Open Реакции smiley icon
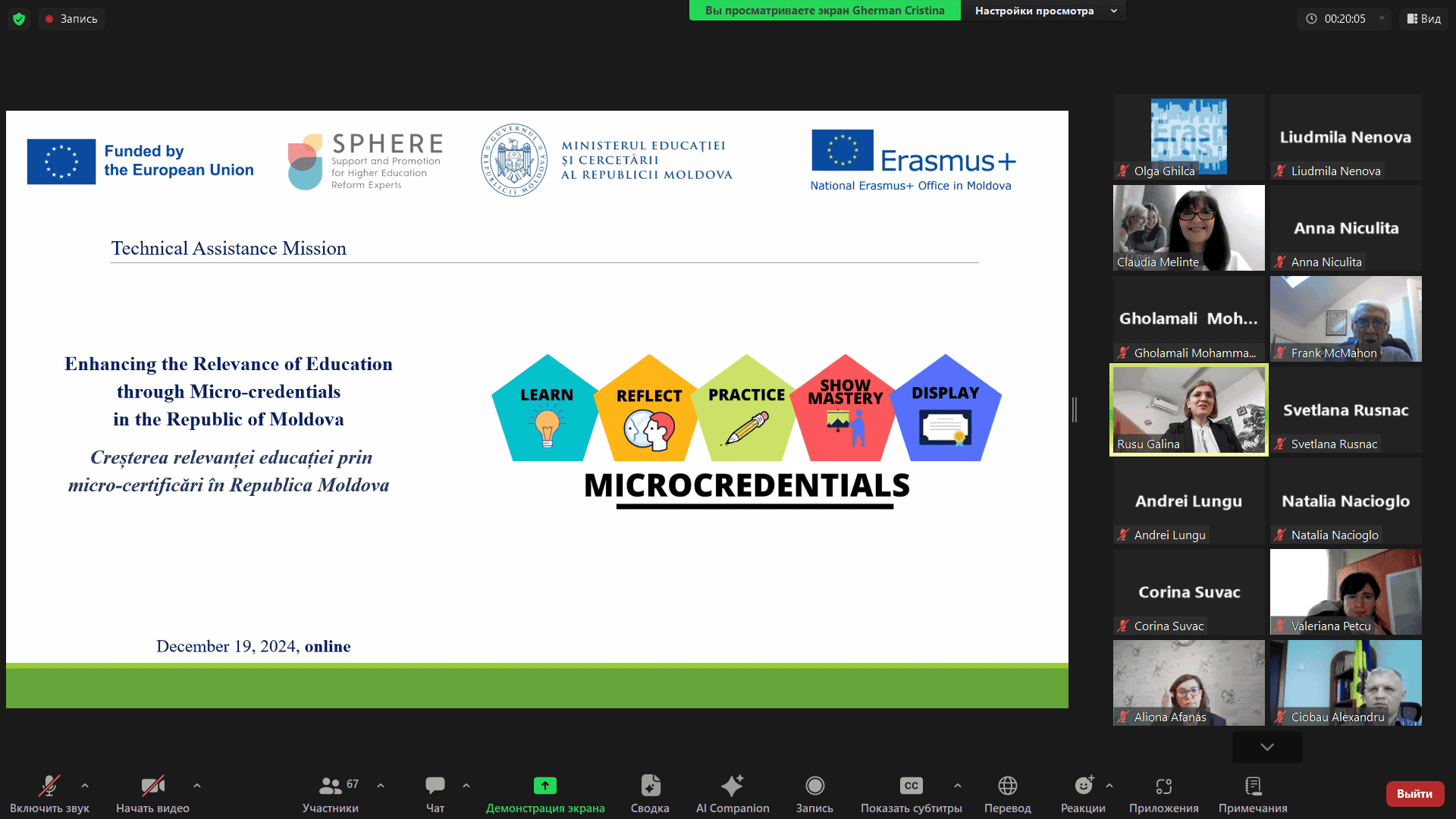 1083,786
